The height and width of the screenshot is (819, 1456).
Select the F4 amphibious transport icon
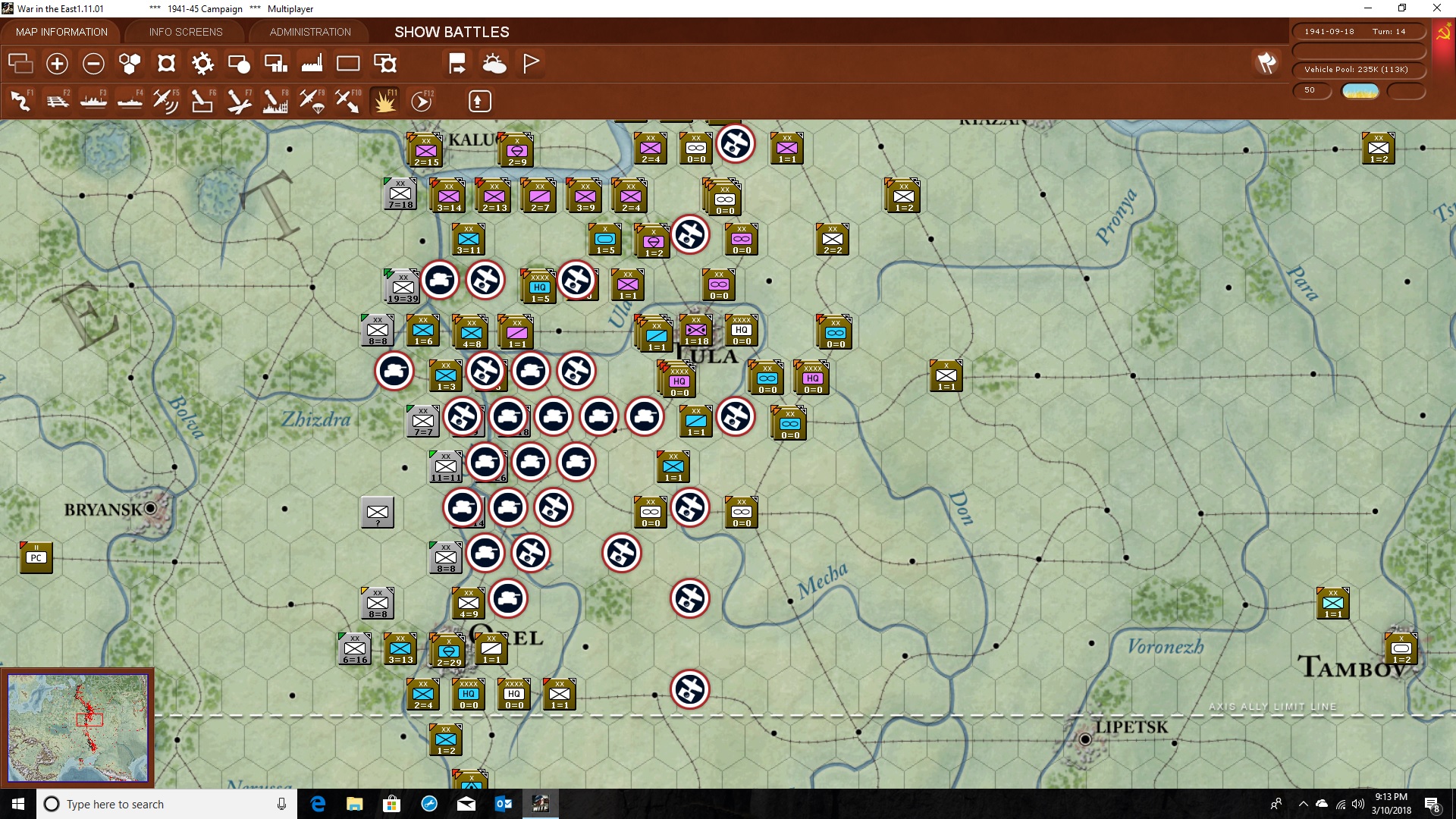pyautogui.click(x=130, y=101)
